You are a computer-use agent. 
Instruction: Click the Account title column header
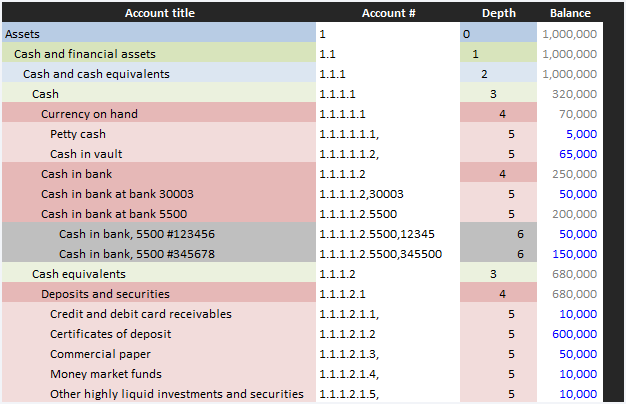(159, 13)
